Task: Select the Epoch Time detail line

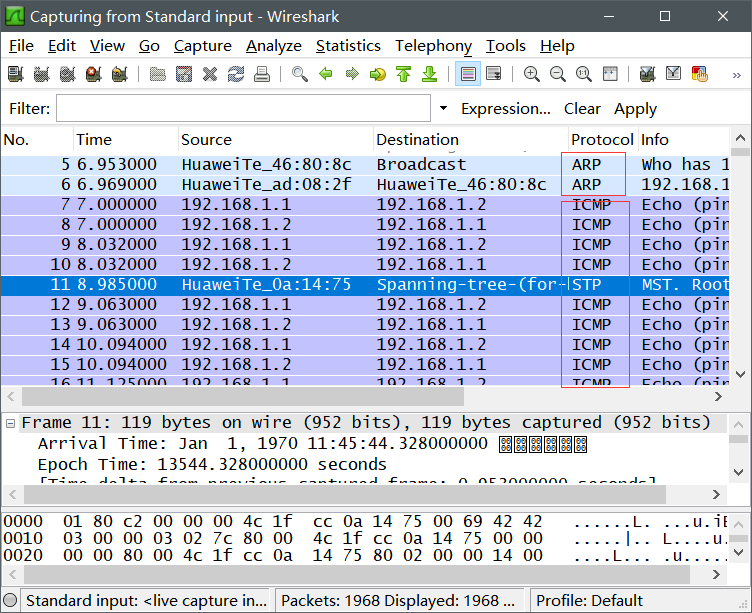Action: (x=212, y=465)
